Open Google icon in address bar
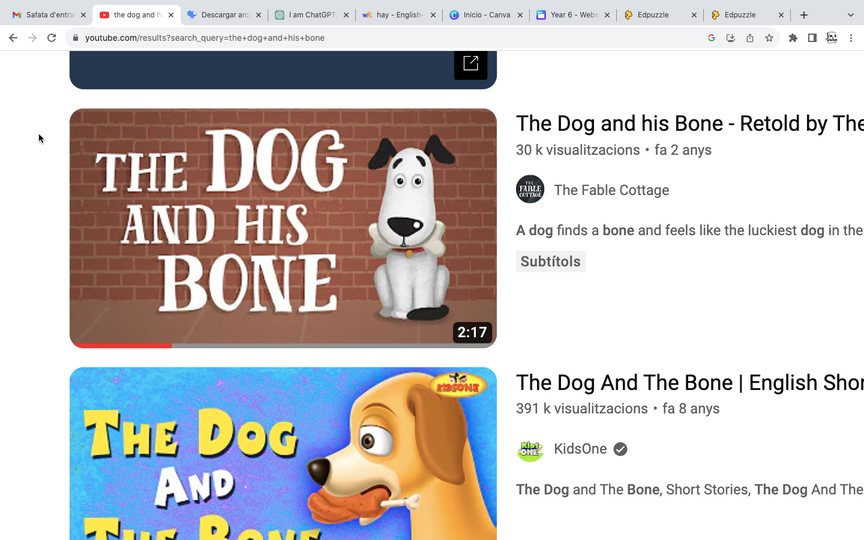Viewport: 864px width, 540px height. coord(711,38)
